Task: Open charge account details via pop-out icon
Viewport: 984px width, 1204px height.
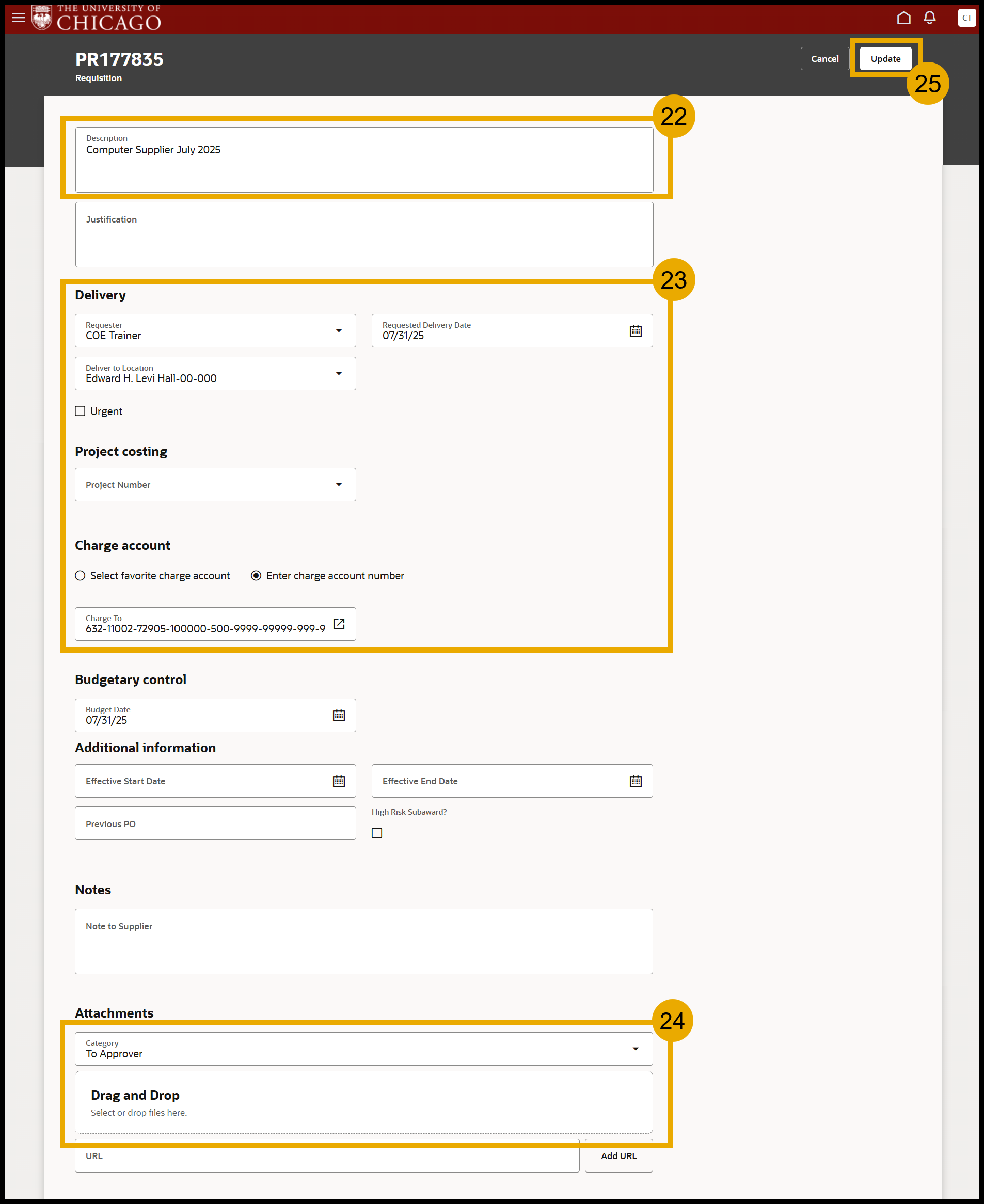Action: 338,624
